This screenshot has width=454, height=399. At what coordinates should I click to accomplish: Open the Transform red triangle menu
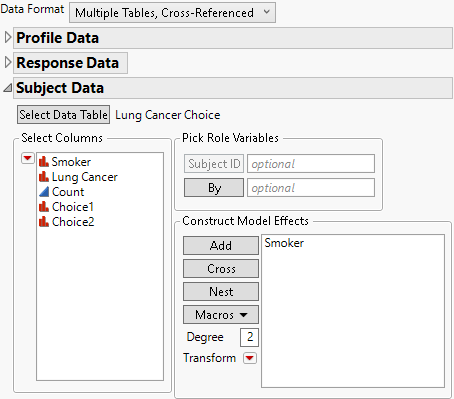coord(250,358)
